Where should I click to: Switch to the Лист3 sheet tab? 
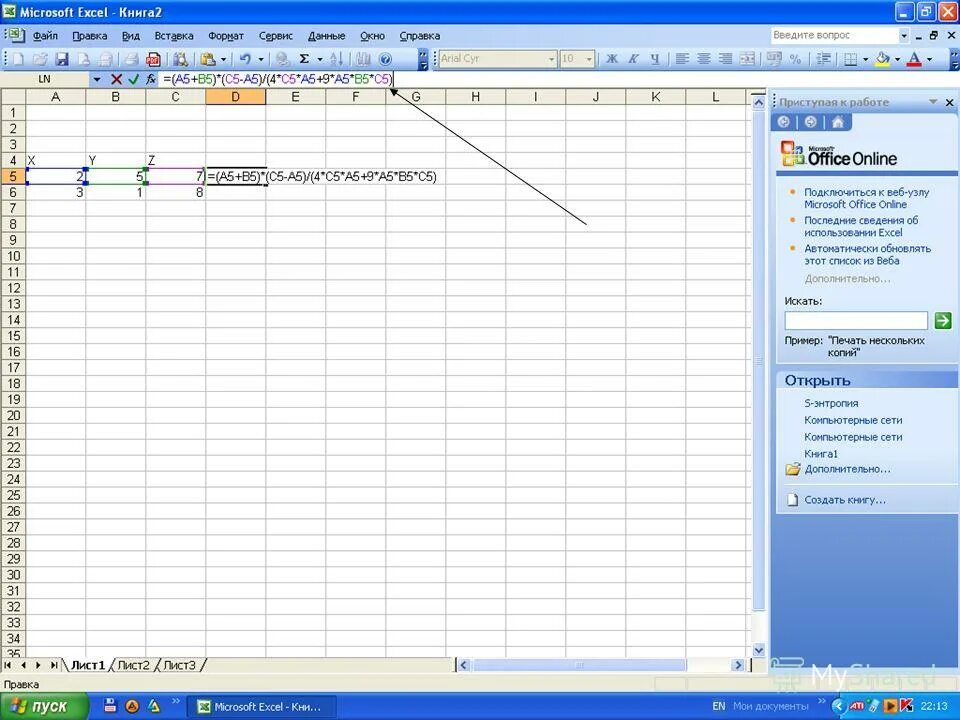pos(179,665)
